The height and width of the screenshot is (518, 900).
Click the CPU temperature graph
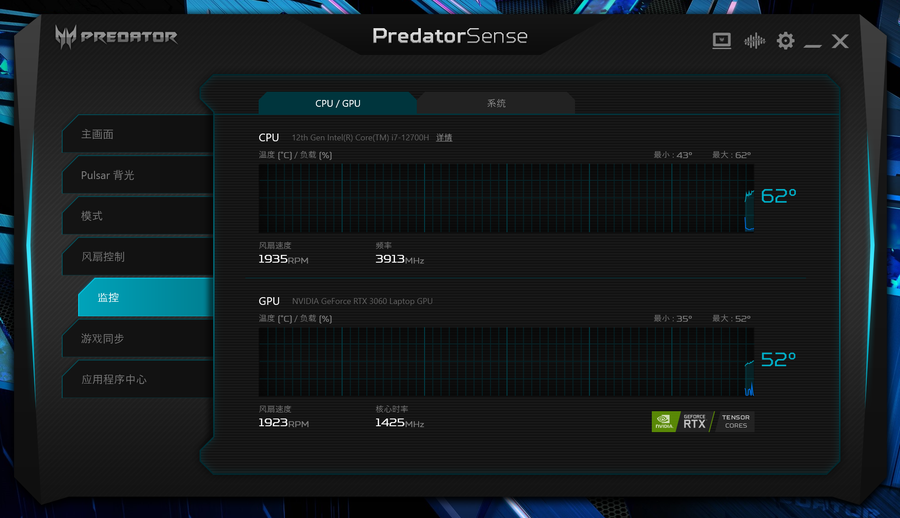(x=505, y=198)
